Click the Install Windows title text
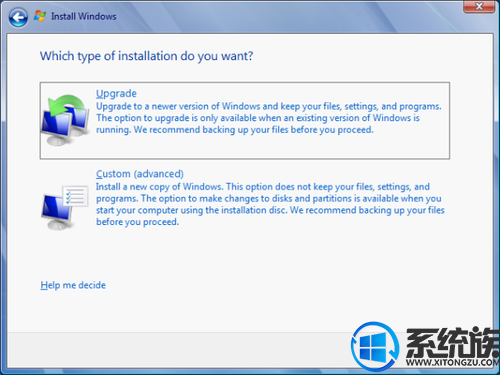The image size is (500, 375). [x=84, y=16]
